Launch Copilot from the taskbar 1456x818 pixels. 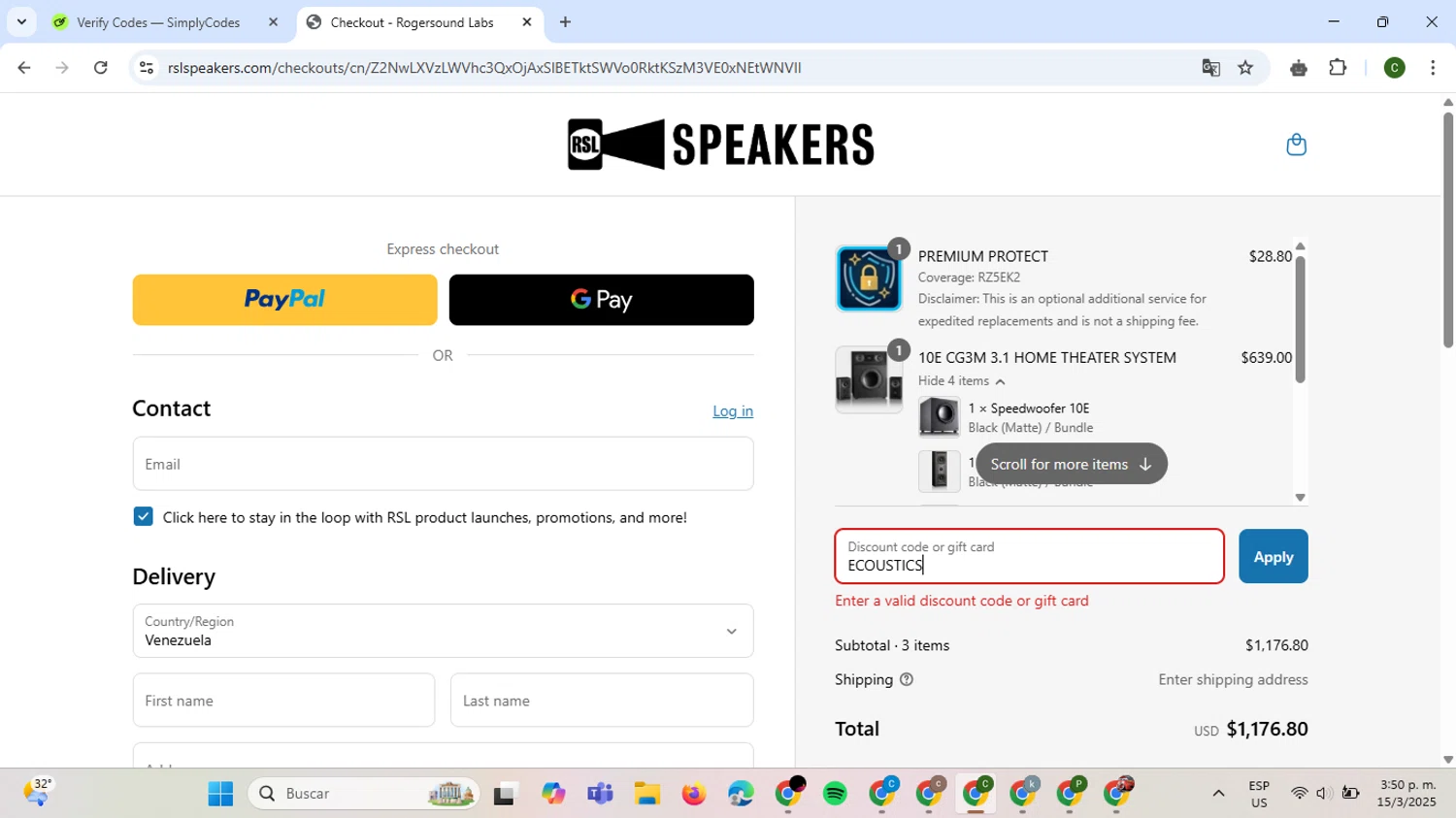tap(553, 794)
